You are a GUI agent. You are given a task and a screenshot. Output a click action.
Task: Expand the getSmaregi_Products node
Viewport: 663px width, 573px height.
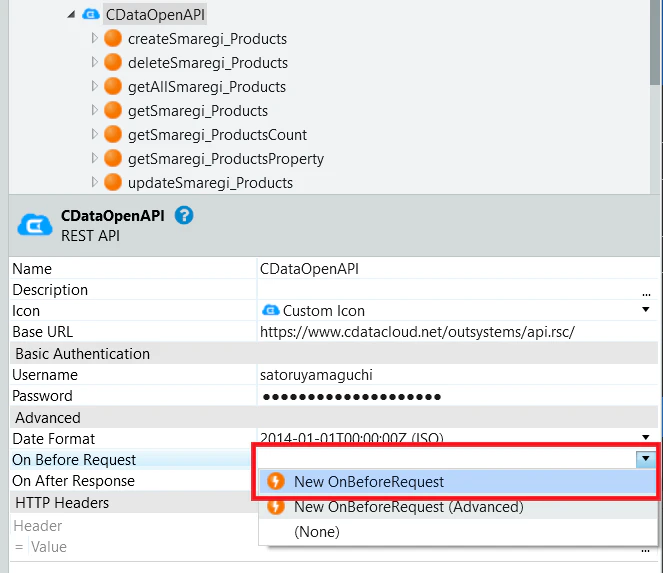coord(94,110)
